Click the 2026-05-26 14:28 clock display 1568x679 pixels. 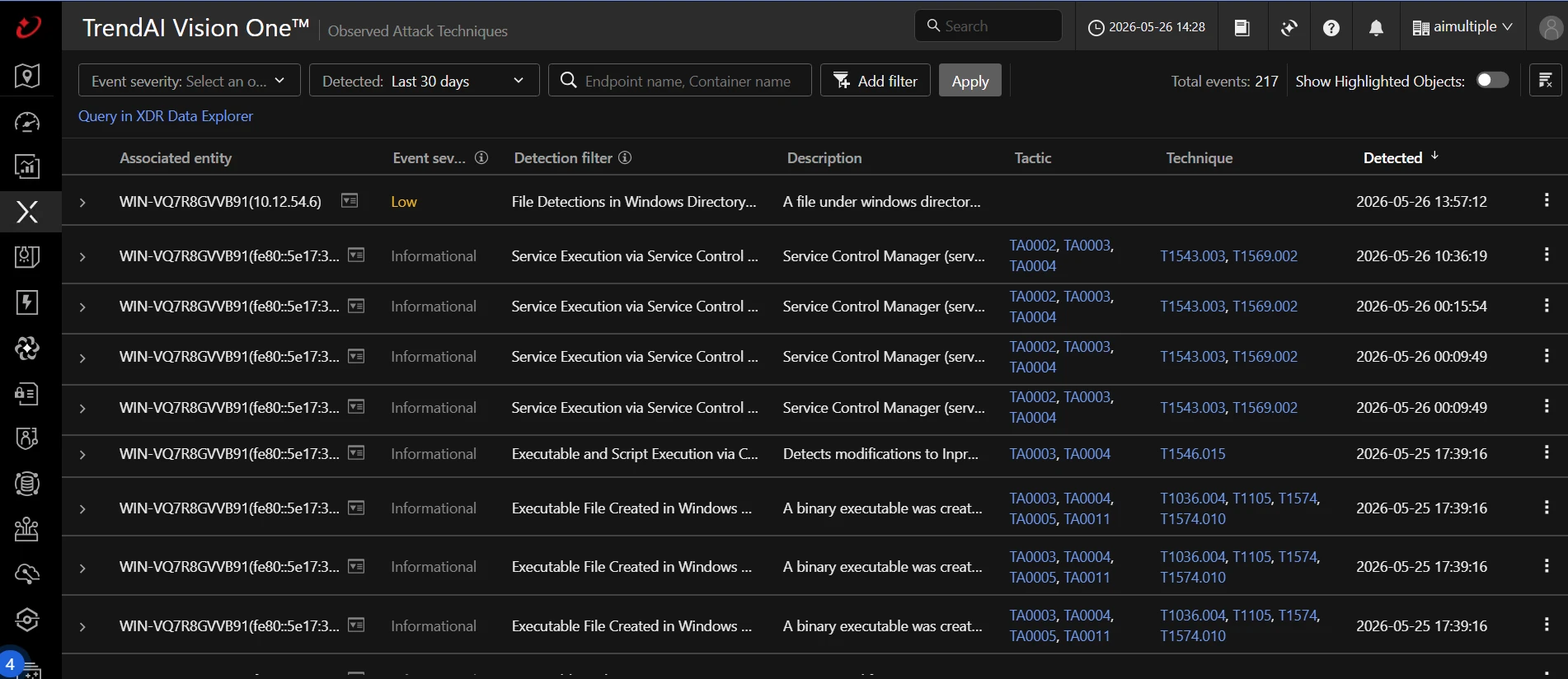(1147, 27)
